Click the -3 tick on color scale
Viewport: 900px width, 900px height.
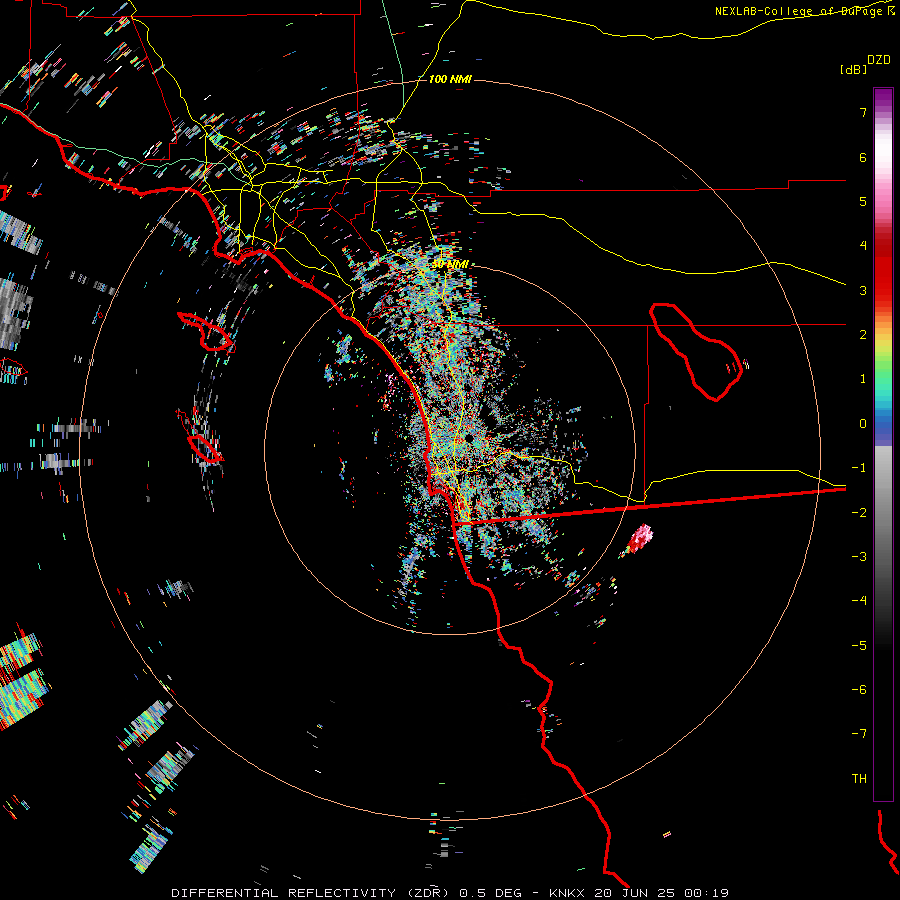859,556
